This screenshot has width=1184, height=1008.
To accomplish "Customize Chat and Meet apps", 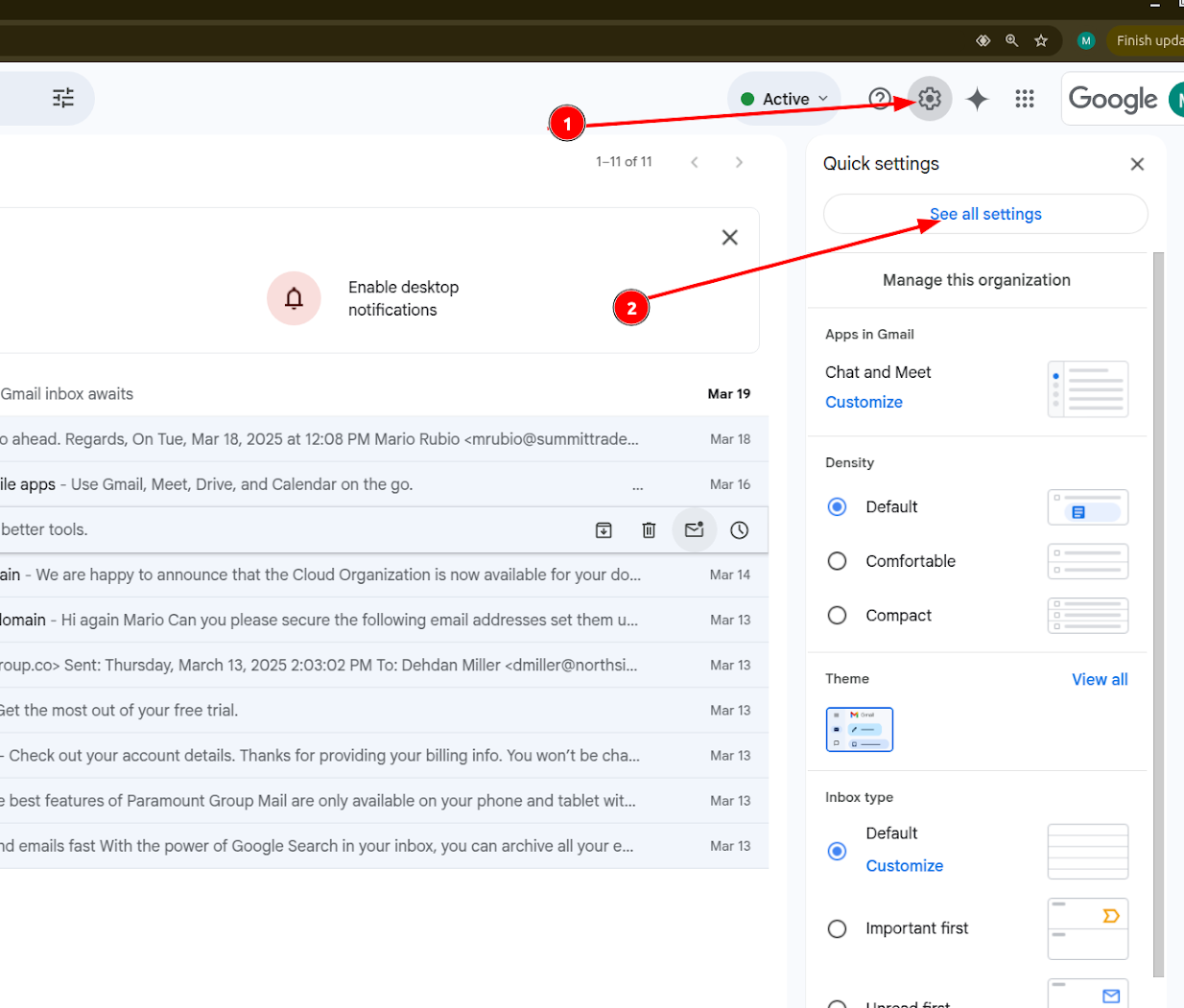I will click(864, 402).
